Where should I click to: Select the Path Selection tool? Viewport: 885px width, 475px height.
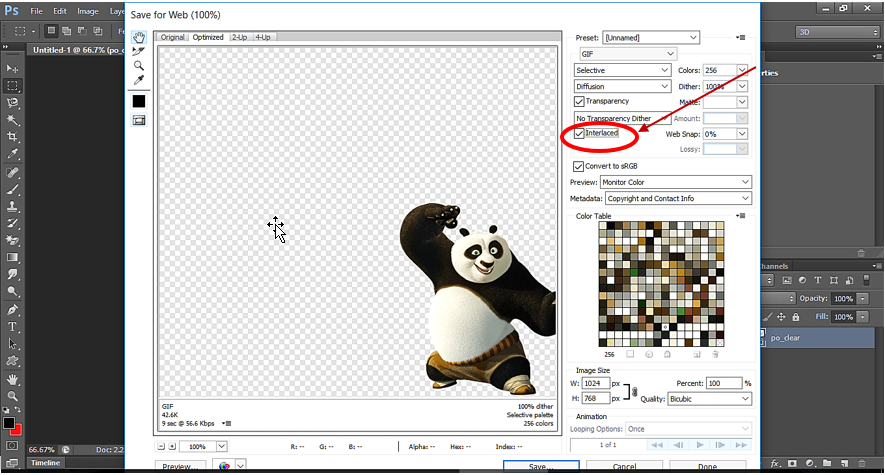[12, 344]
